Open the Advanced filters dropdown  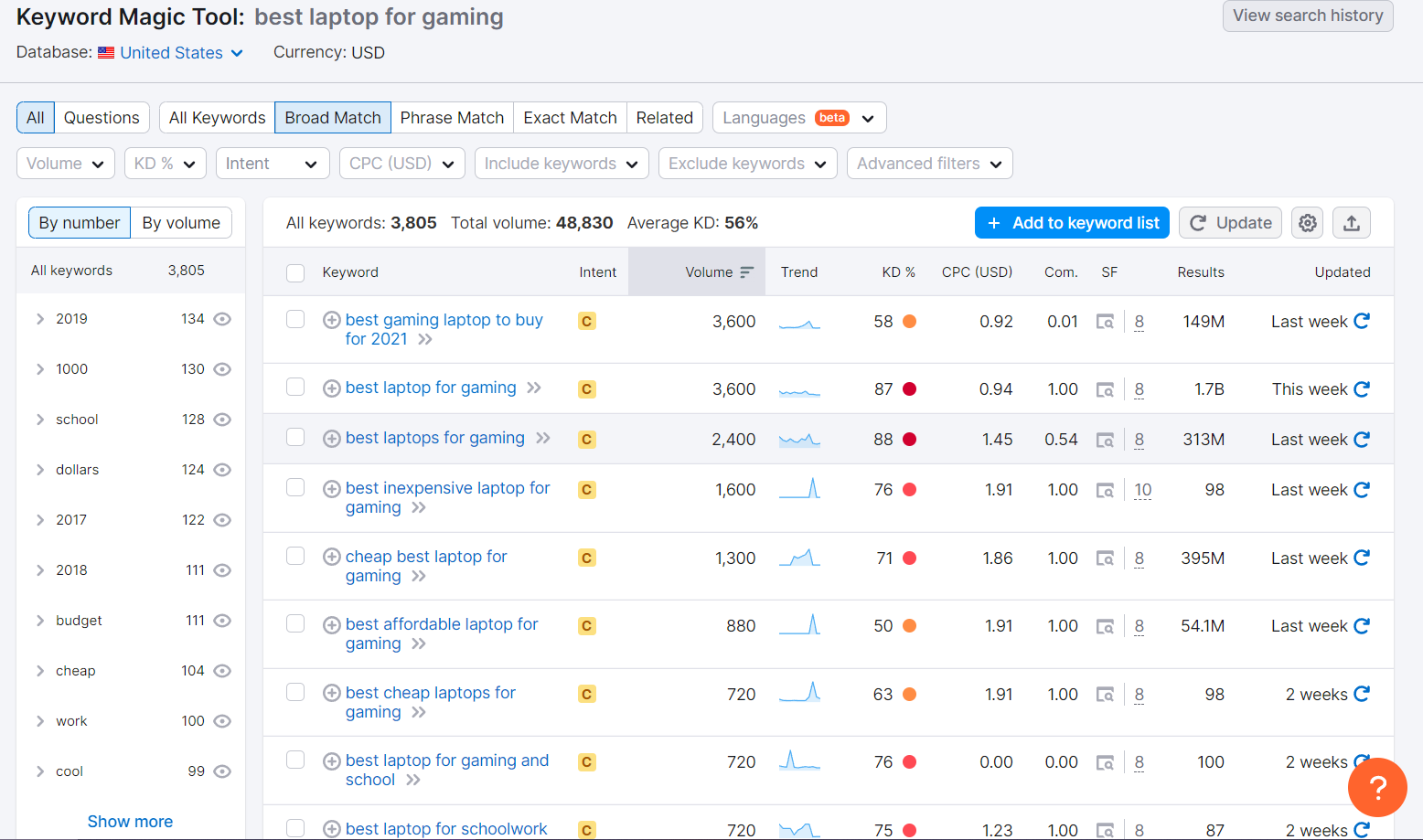[930, 164]
